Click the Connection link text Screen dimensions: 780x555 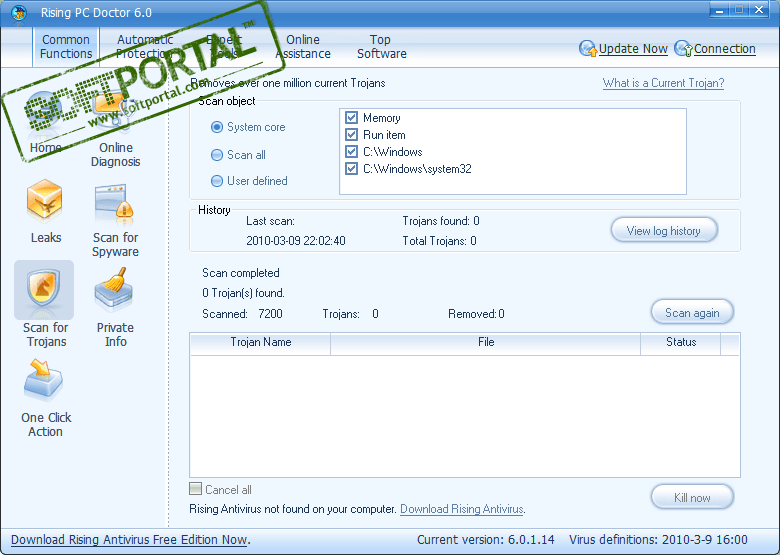725,49
